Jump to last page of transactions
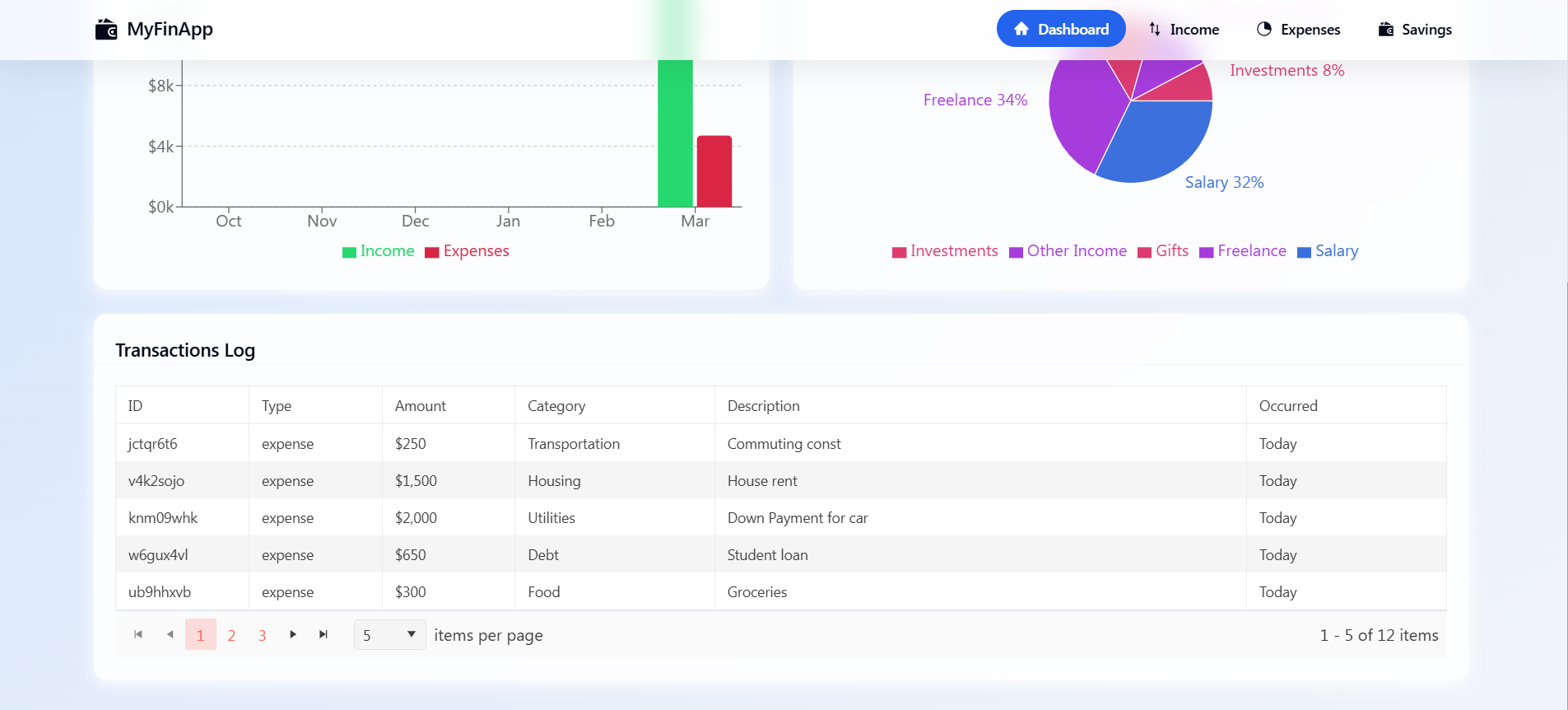 coord(323,634)
